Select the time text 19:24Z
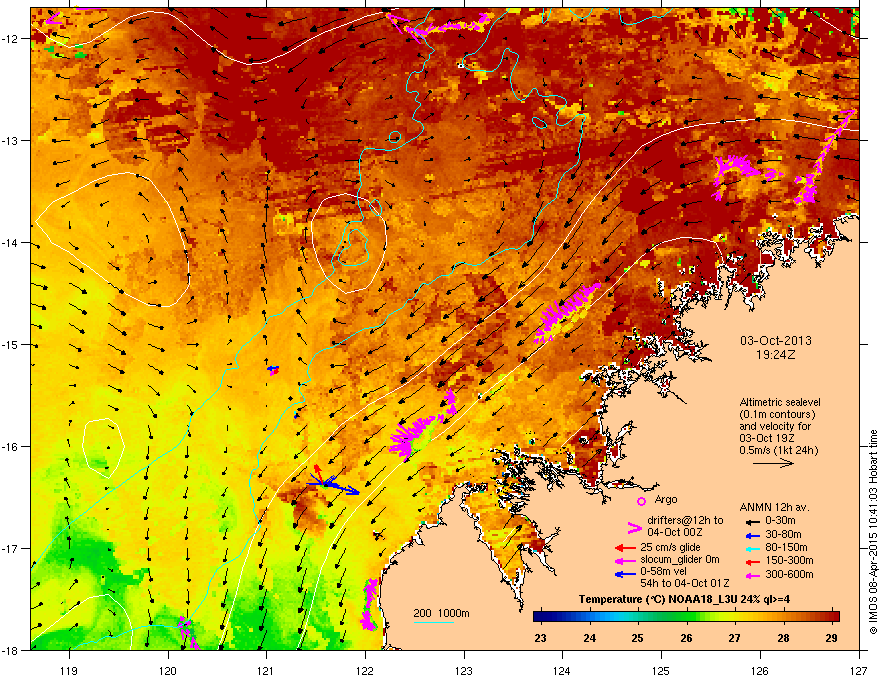Screen dimensions: 880x680 pos(776,355)
